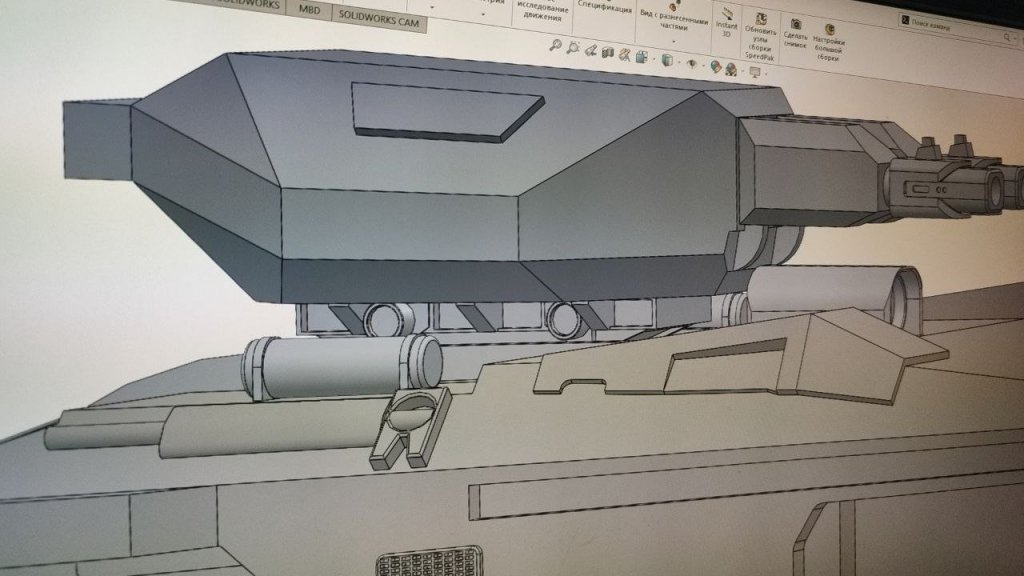Open the View Settings monitor dropdown
The width and height of the screenshot is (1024, 576).
[755, 72]
